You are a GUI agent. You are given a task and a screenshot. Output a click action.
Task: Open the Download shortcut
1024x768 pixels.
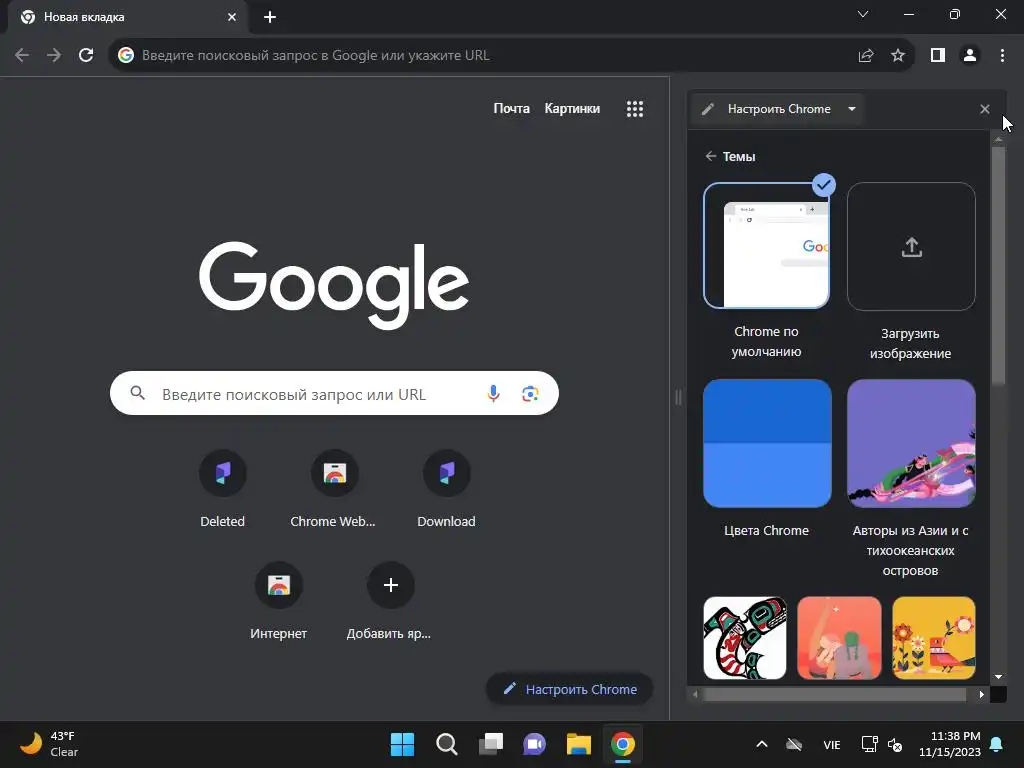[447, 488]
